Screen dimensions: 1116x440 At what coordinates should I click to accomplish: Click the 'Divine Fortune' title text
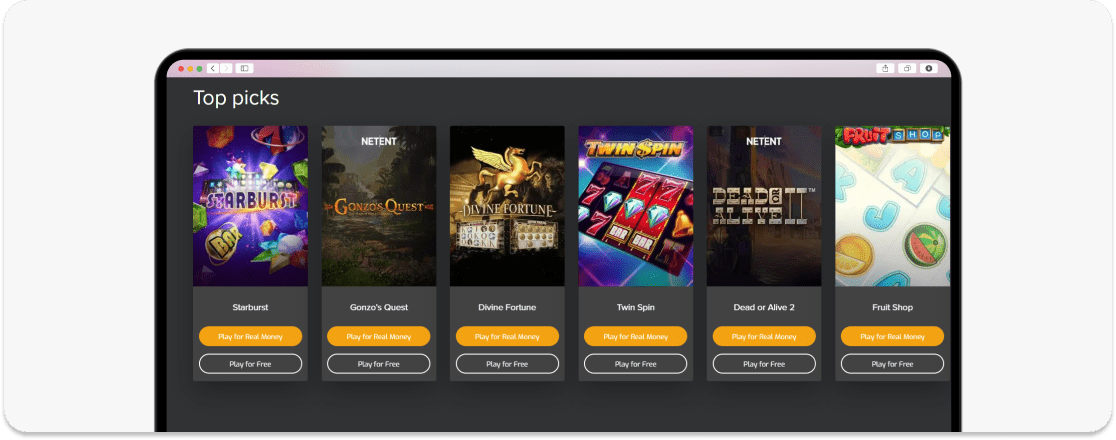(x=507, y=308)
